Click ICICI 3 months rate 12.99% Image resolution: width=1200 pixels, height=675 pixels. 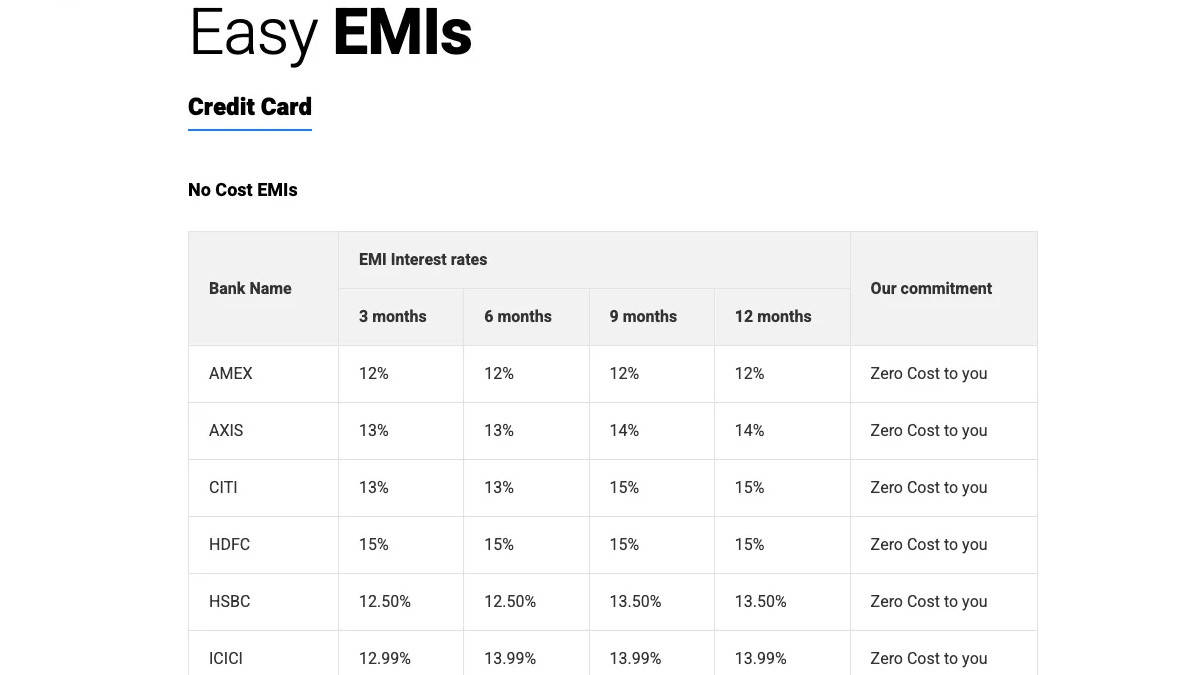tap(385, 659)
